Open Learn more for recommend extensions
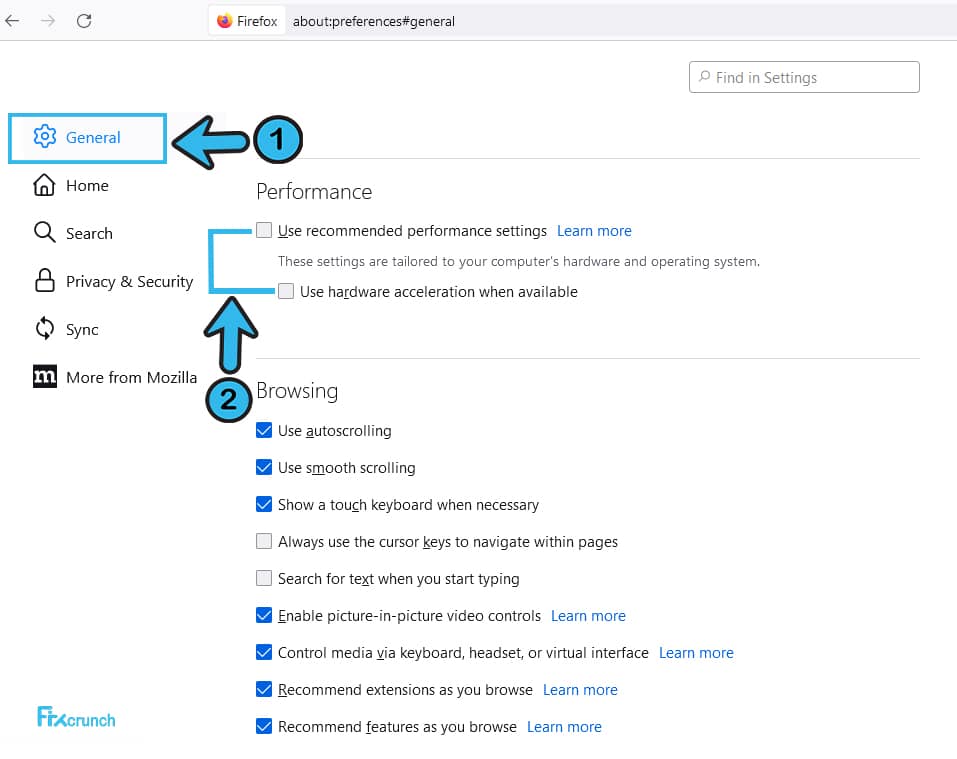The image size is (957, 759). 580,690
